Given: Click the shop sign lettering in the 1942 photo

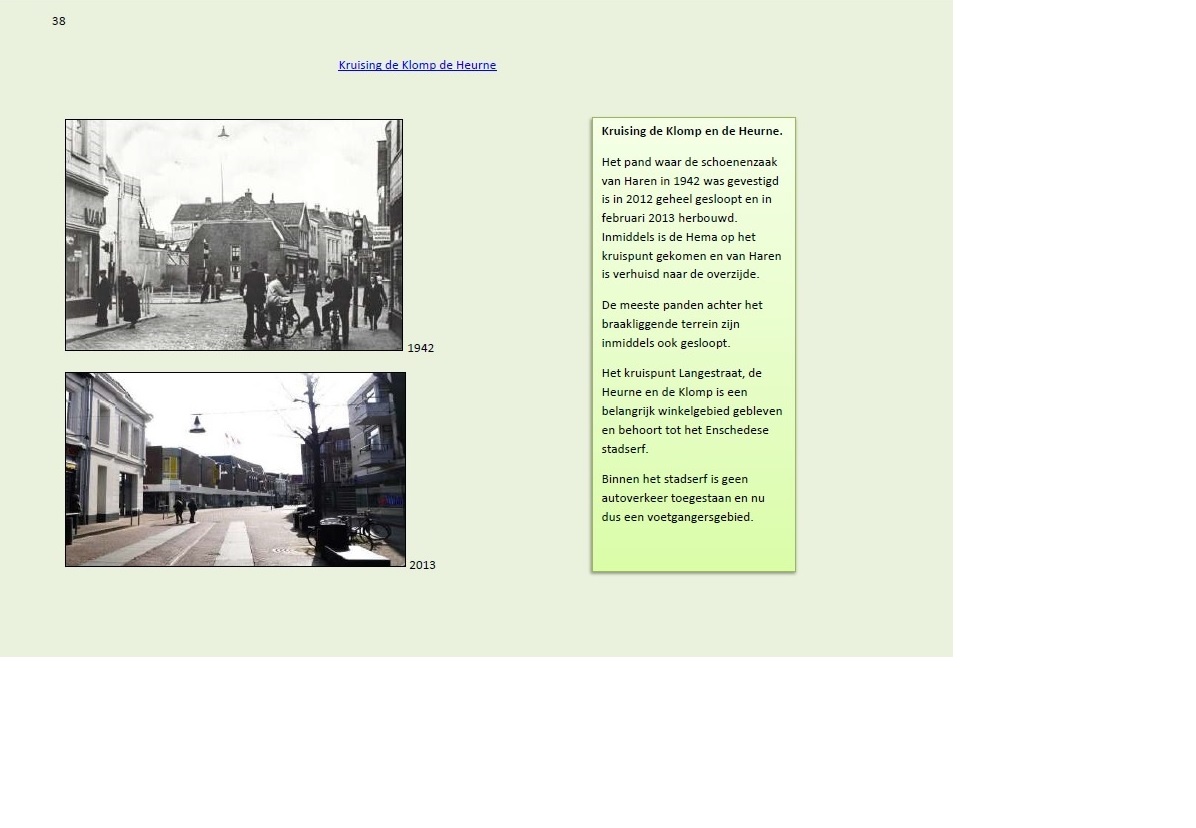Looking at the screenshot, I should pos(94,216).
